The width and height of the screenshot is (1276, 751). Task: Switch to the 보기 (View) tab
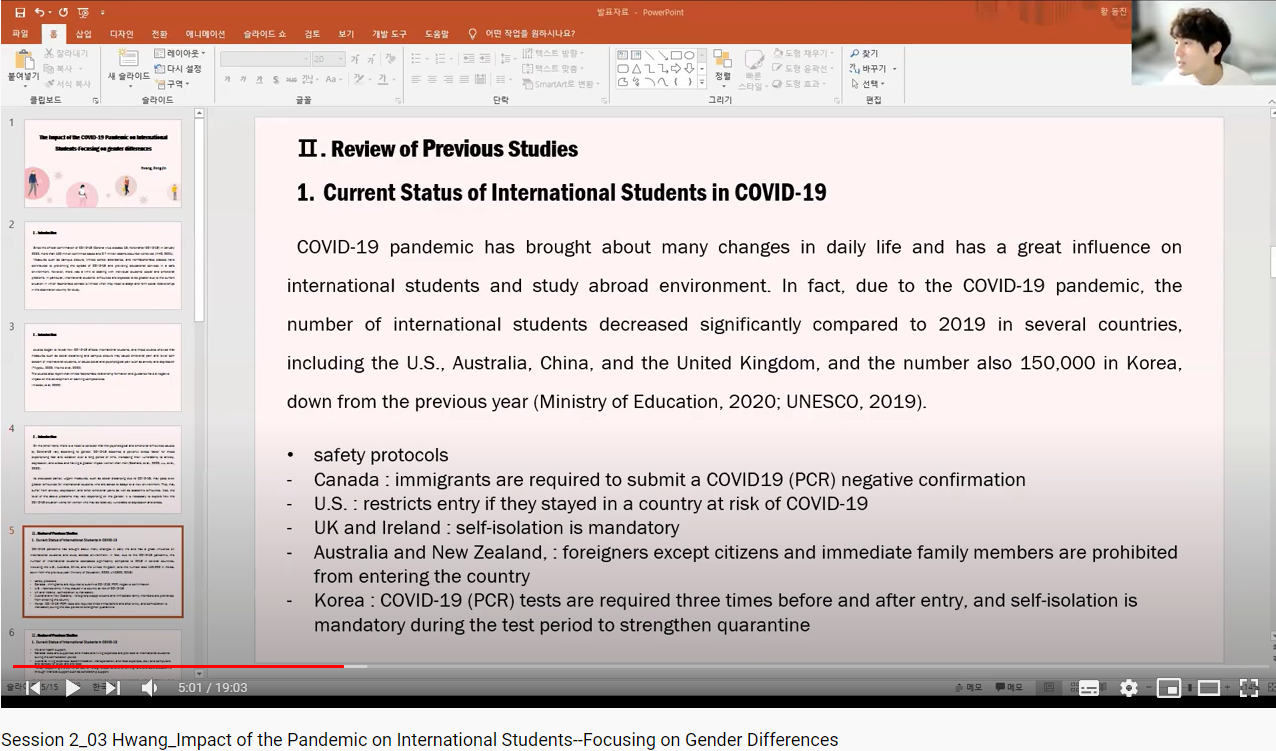(345, 34)
